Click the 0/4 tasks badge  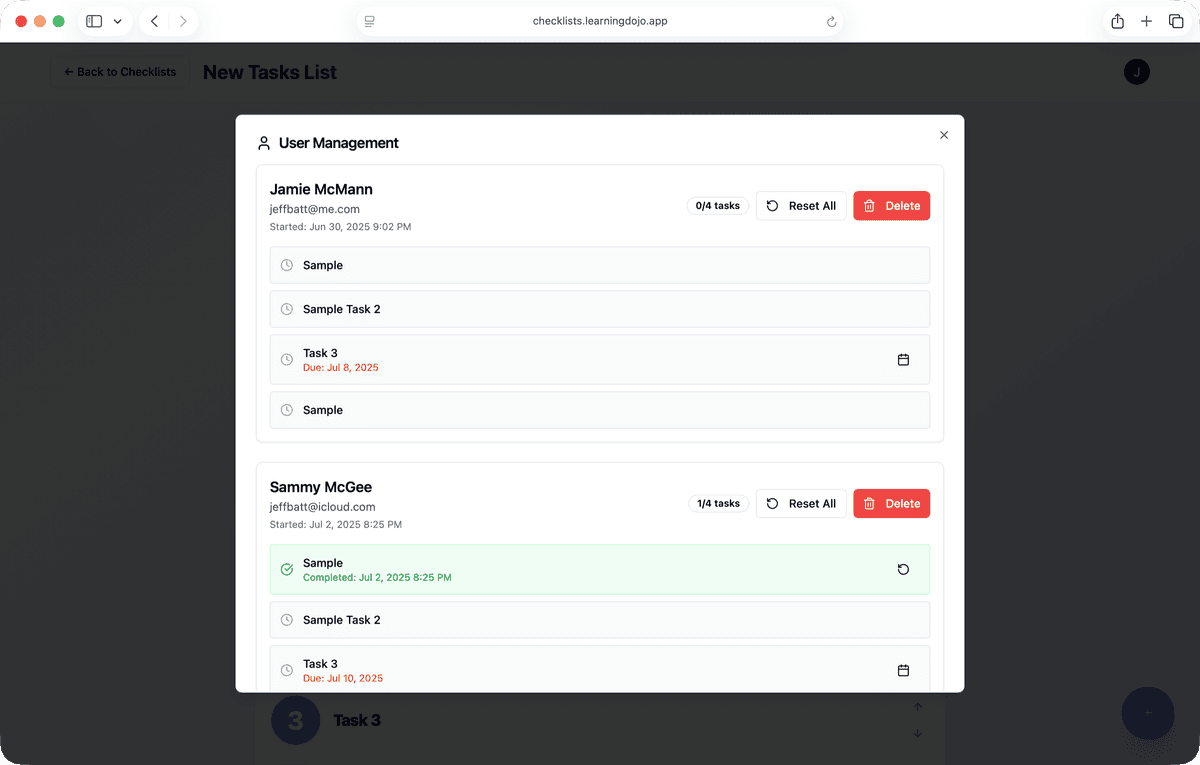point(718,206)
